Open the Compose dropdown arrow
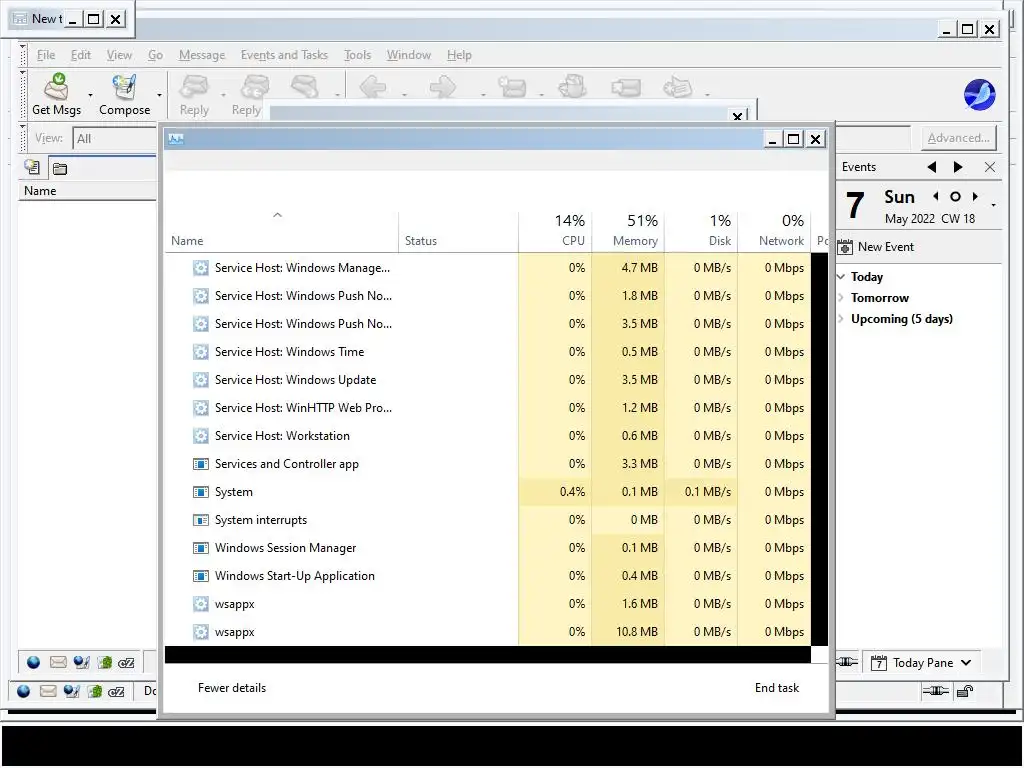1024x768 pixels. (x=159, y=95)
